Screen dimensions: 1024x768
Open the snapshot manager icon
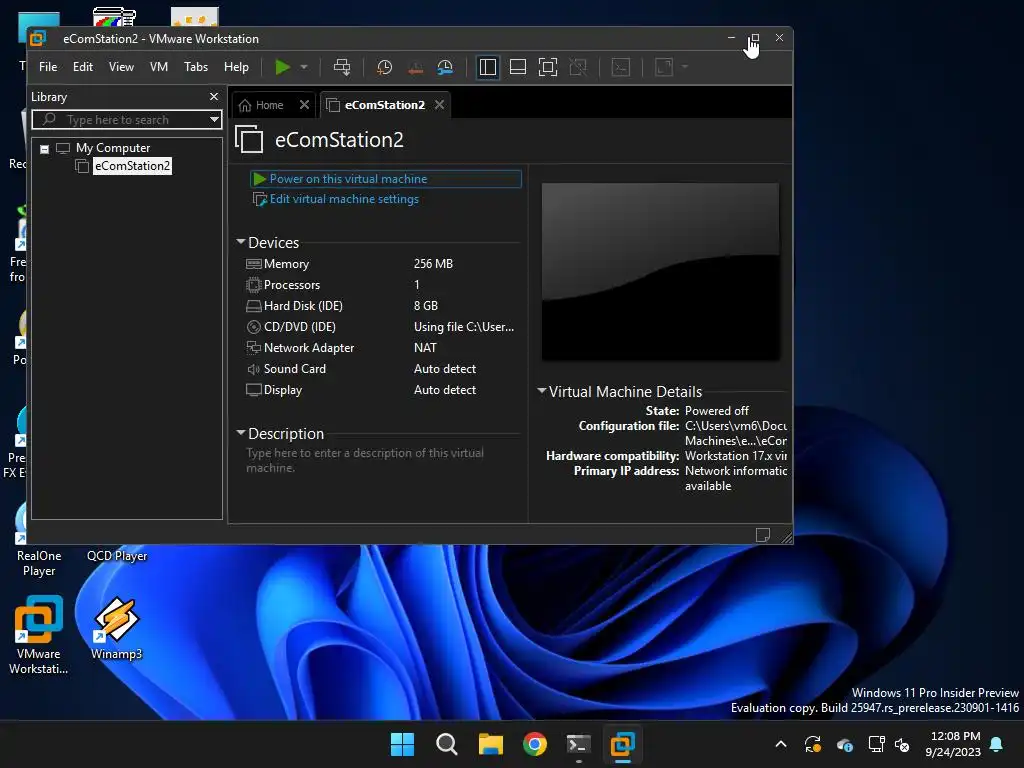tap(445, 67)
